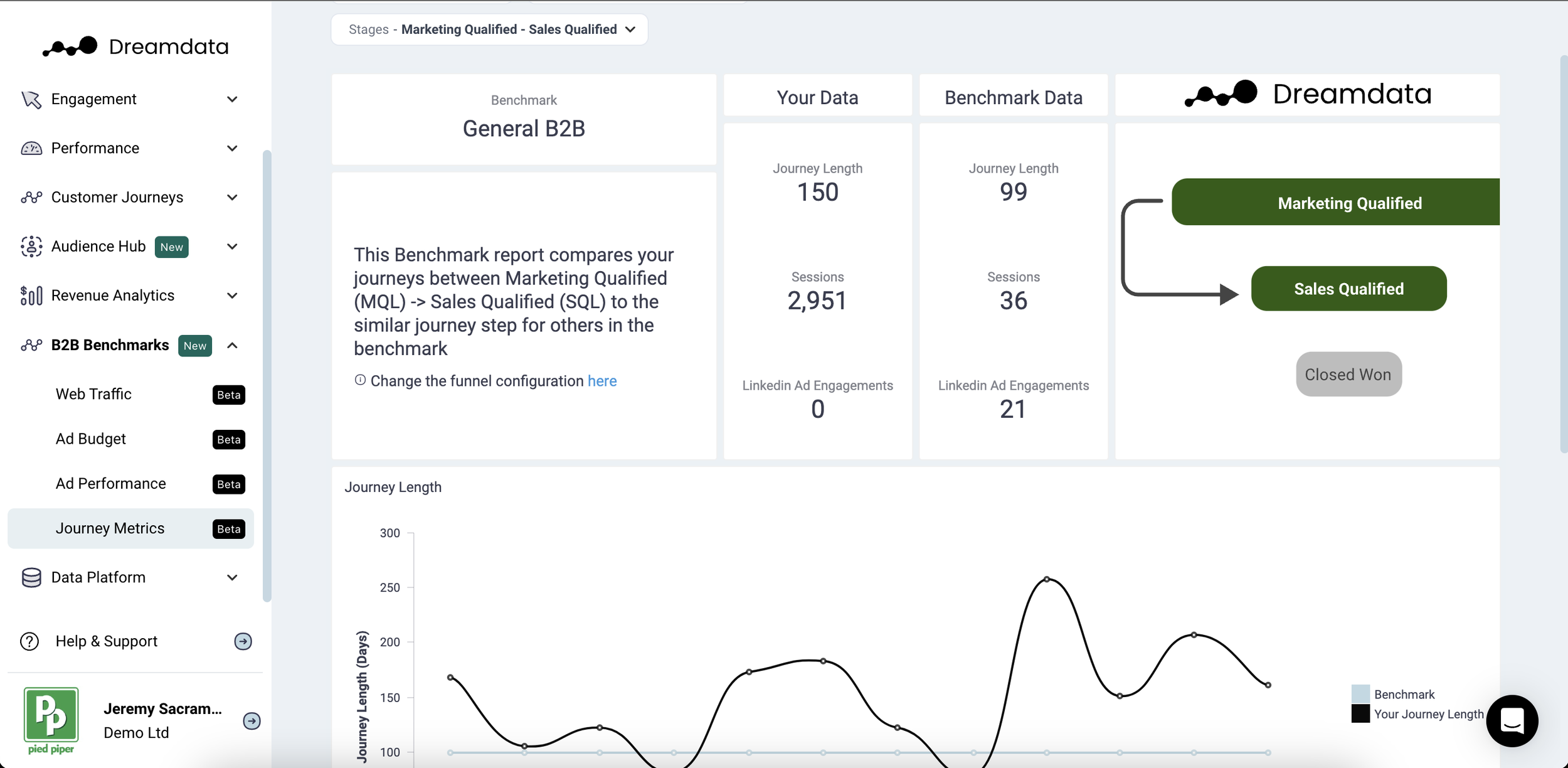The image size is (1568, 768).
Task: Collapse the B2B Benchmarks section
Action: 233,345
